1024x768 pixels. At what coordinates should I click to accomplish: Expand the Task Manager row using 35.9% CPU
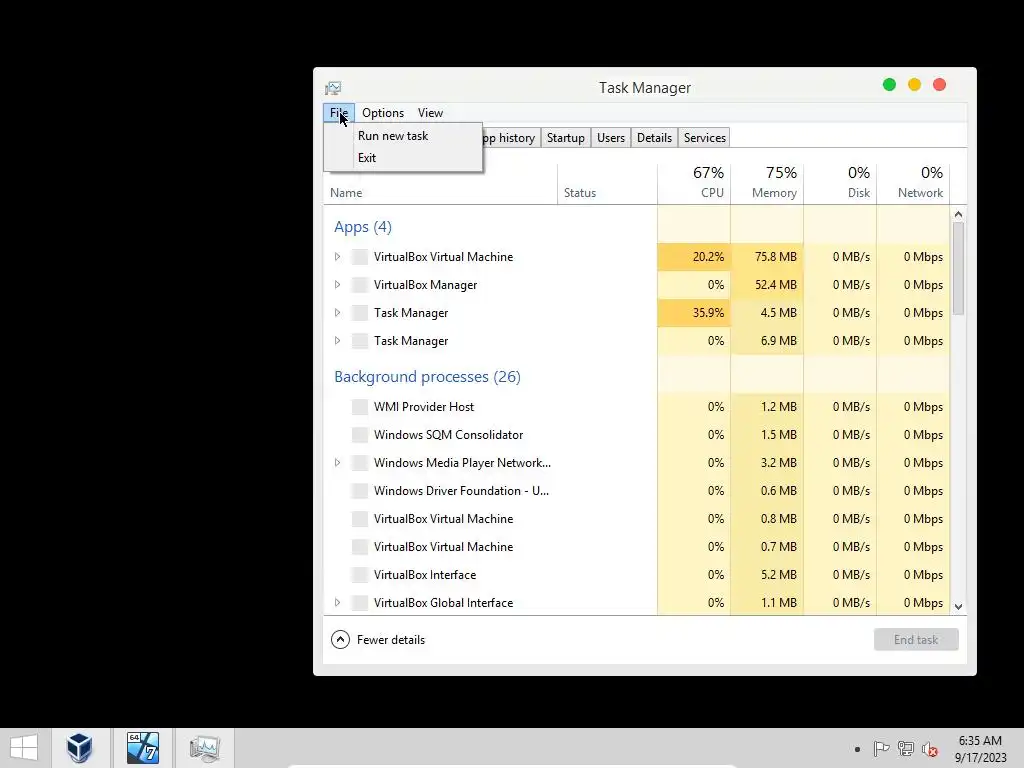[x=338, y=313]
